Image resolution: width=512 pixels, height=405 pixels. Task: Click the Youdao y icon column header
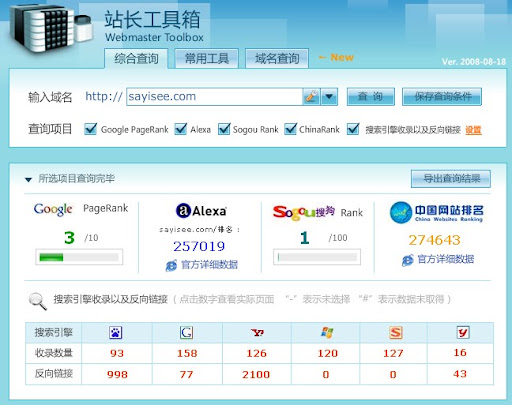click(463, 332)
